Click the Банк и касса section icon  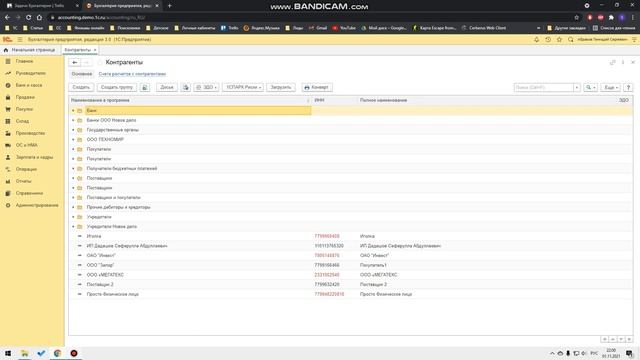[x=8, y=85]
